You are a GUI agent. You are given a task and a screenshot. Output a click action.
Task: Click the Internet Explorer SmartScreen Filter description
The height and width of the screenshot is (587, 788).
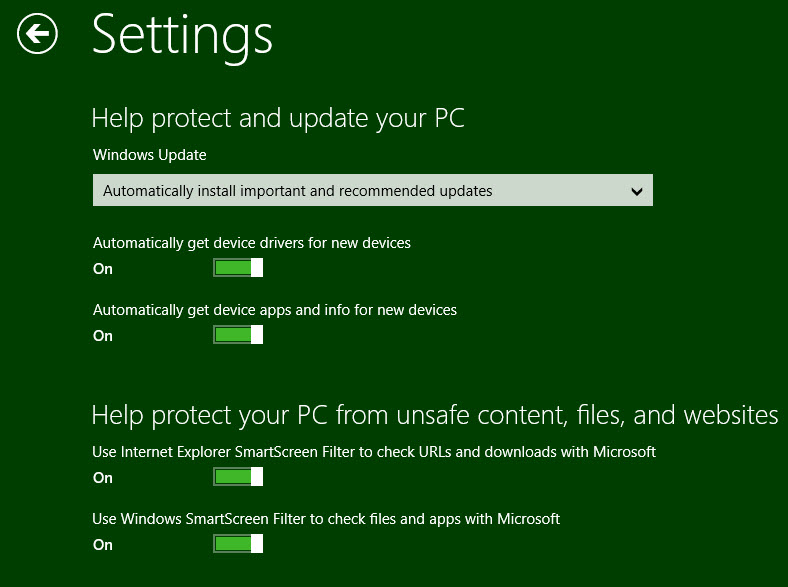(374, 452)
